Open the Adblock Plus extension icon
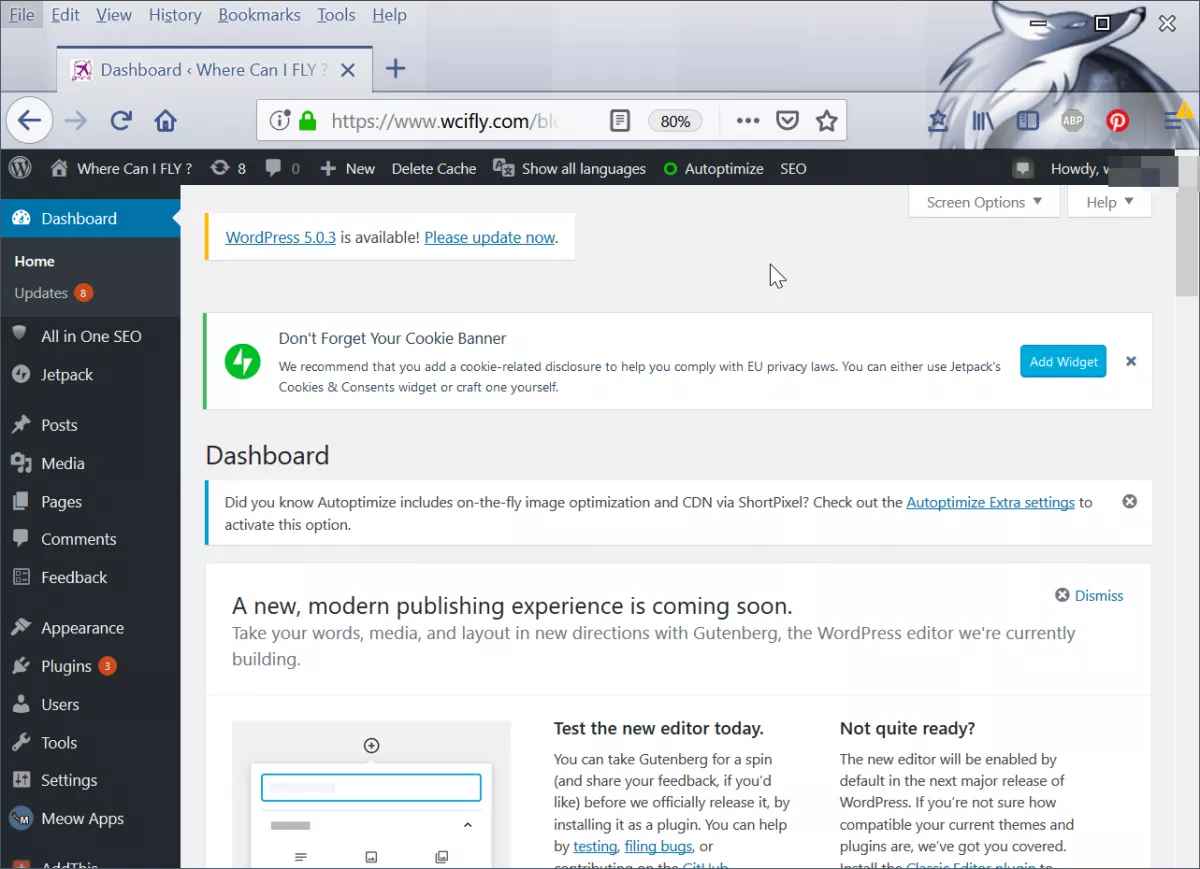The height and width of the screenshot is (869, 1200). coord(1072,121)
